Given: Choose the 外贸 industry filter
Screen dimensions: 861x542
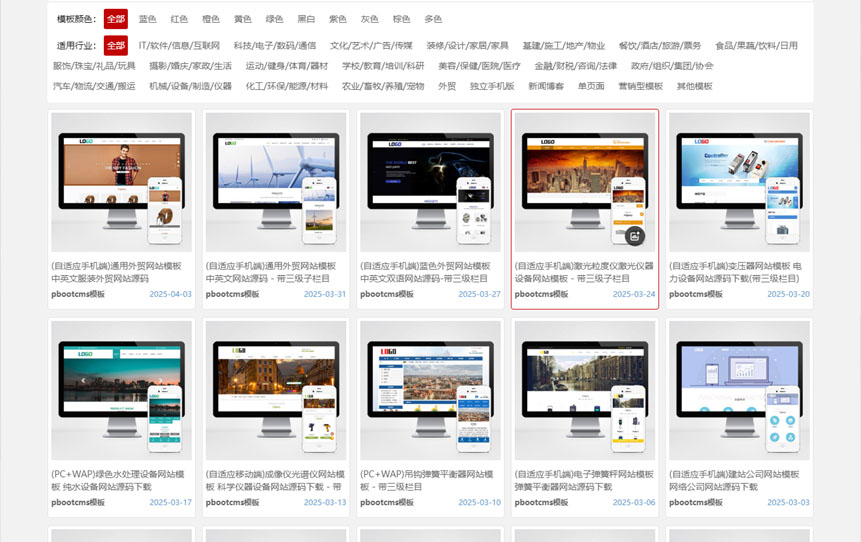Looking at the screenshot, I should pyautogui.click(x=447, y=86).
